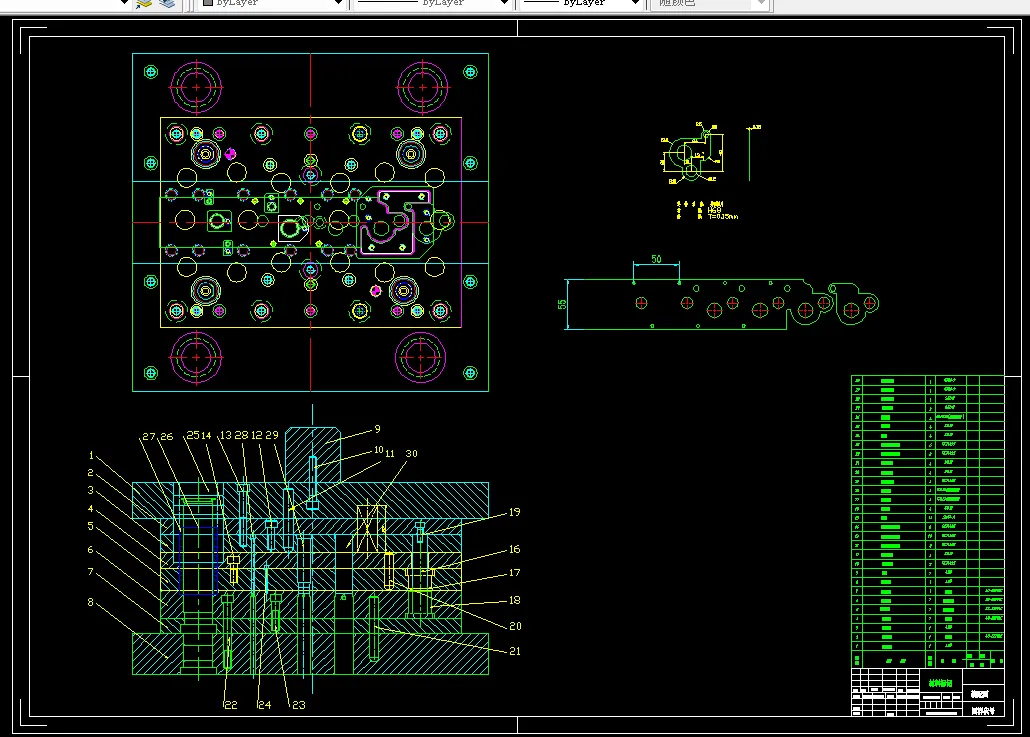This screenshot has width=1030, height=737.
Task: Click the greyed-out plot style dropdown
Action: (711, 3)
